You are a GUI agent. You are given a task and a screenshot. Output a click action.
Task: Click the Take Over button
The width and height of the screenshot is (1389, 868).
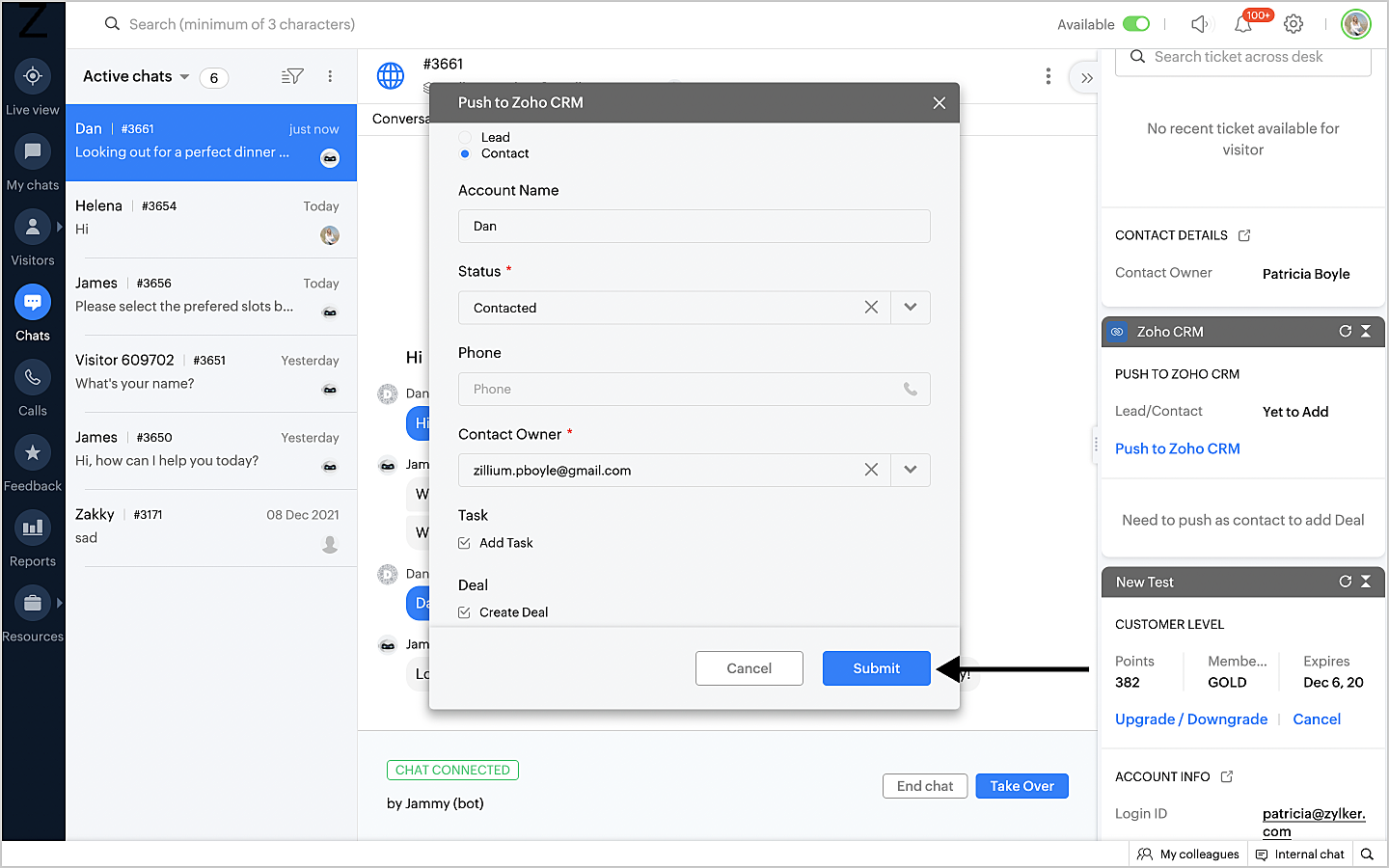1021,786
